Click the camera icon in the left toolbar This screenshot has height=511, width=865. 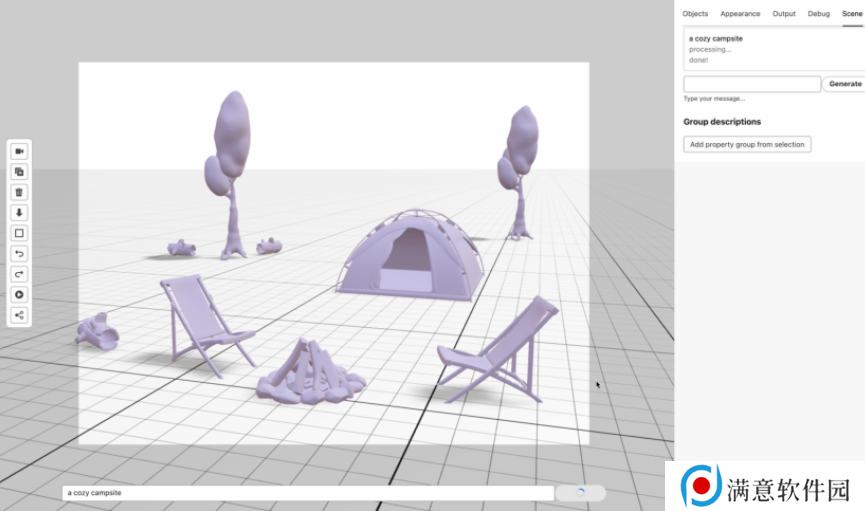pos(19,151)
